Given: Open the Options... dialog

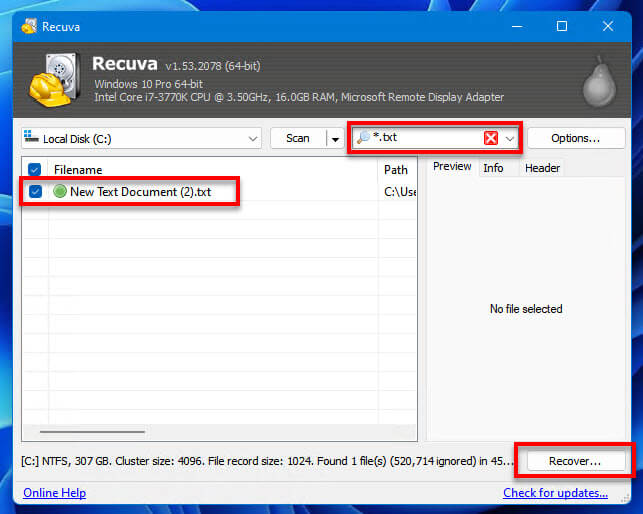Looking at the screenshot, I should coord(576,138).
